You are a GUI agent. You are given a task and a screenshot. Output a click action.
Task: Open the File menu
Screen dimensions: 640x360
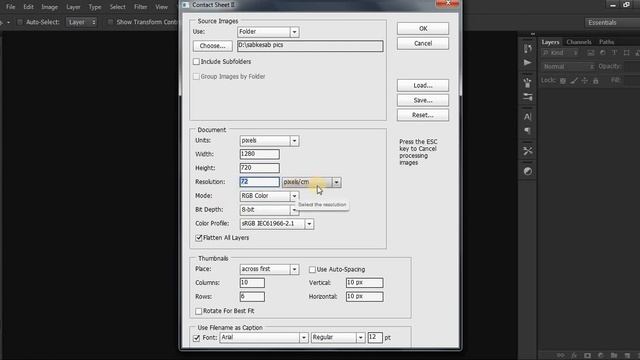click(11, 7)
